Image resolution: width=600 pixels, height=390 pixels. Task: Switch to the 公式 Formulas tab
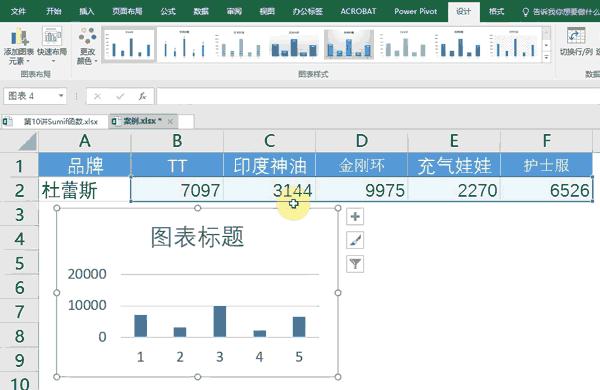click(x=168, y=11)
